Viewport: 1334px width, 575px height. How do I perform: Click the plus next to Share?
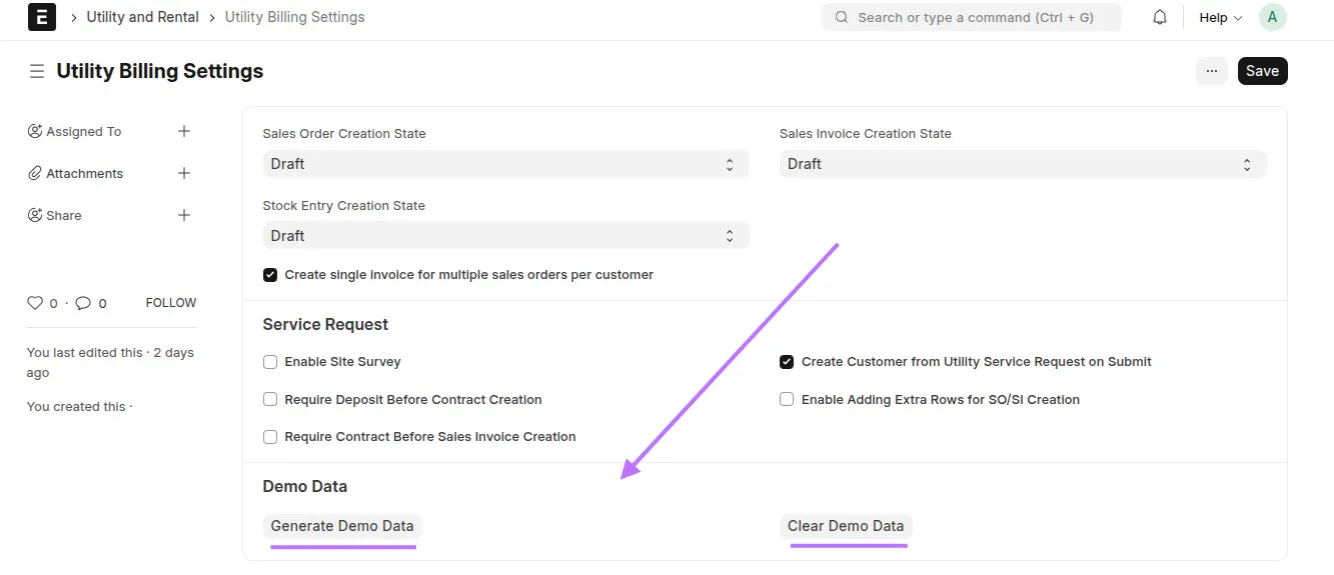pyautogui.click(x=184, y=215)
